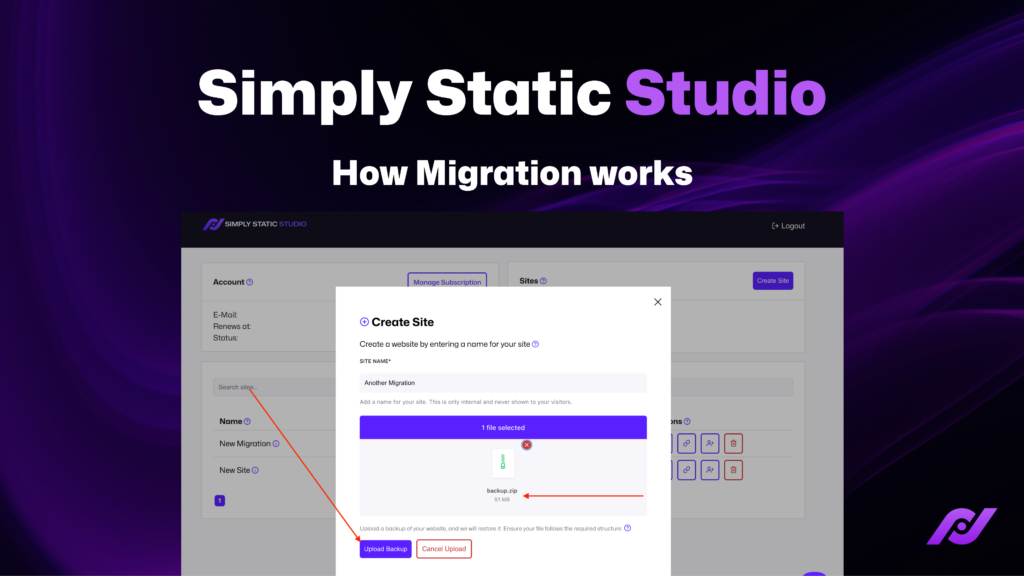
Task: Click the Create Site button in Sites panel
Action: 772,280
